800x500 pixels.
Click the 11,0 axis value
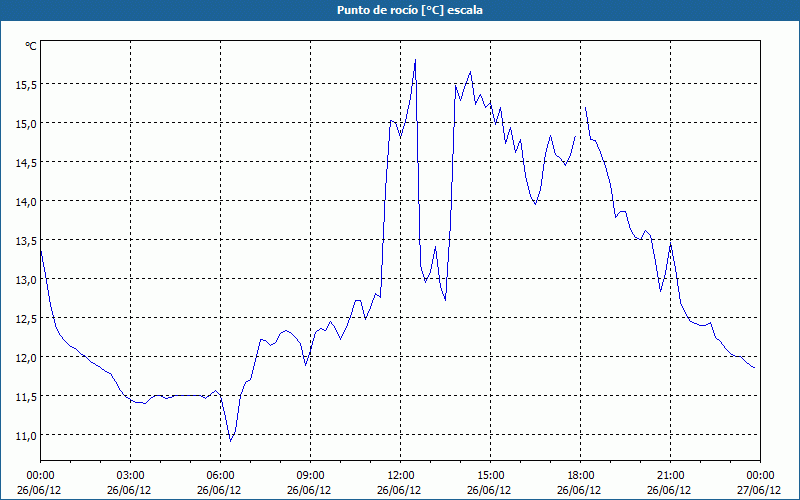26,436
